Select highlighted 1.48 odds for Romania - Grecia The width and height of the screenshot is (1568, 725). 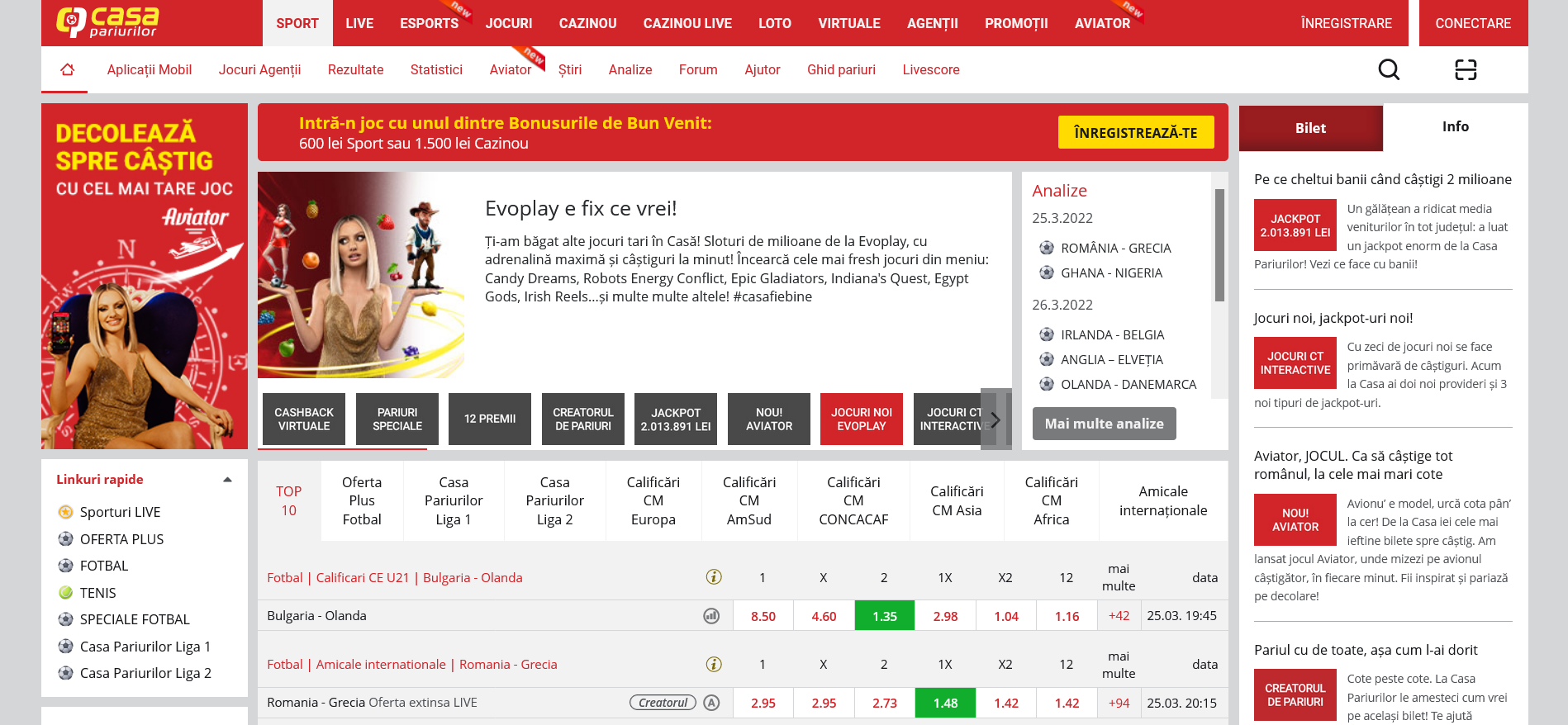(x=946, y=703)
